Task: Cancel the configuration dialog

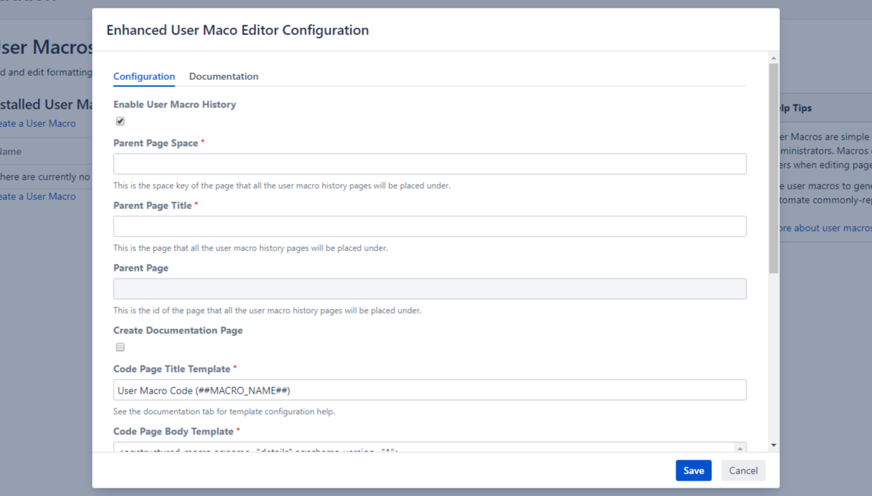Action: click(x=743, y=470)
